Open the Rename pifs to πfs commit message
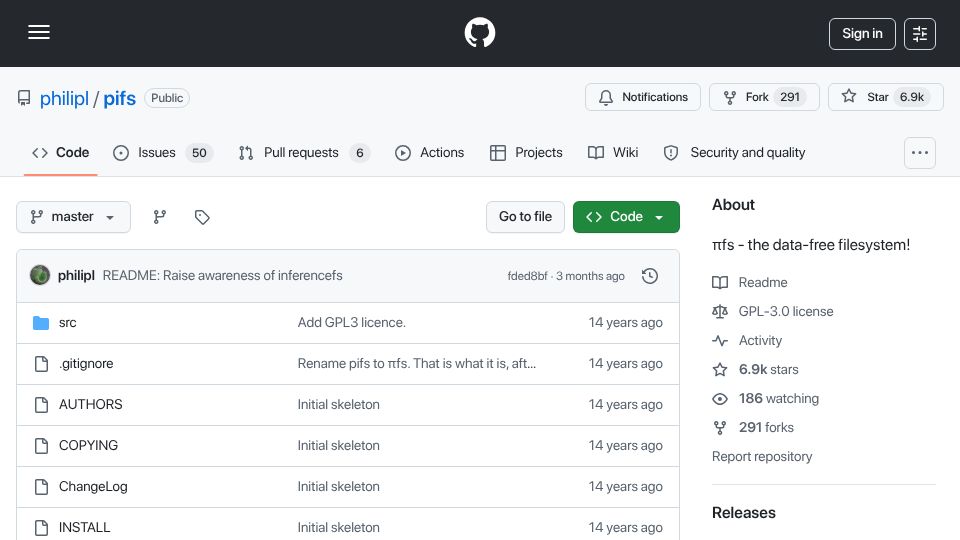The height and width of the screenshot is (540, 960). tap(416, 364)
